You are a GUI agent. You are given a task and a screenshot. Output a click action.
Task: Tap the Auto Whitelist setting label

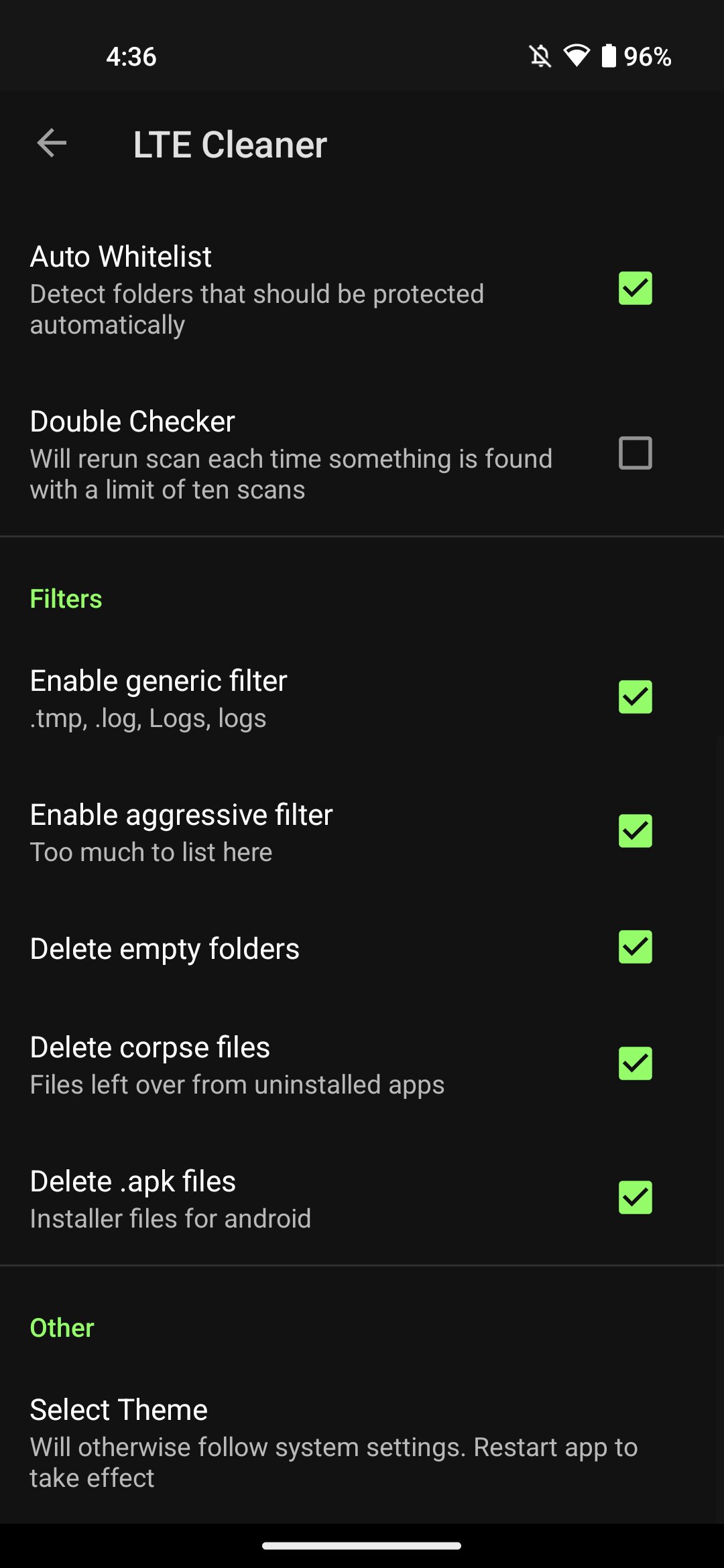coord(121,257)
